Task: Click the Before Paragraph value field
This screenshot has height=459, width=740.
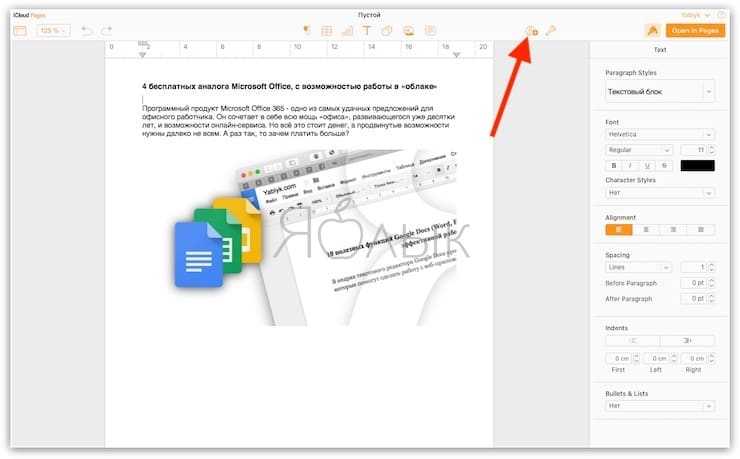Action: tap(693, 283)
